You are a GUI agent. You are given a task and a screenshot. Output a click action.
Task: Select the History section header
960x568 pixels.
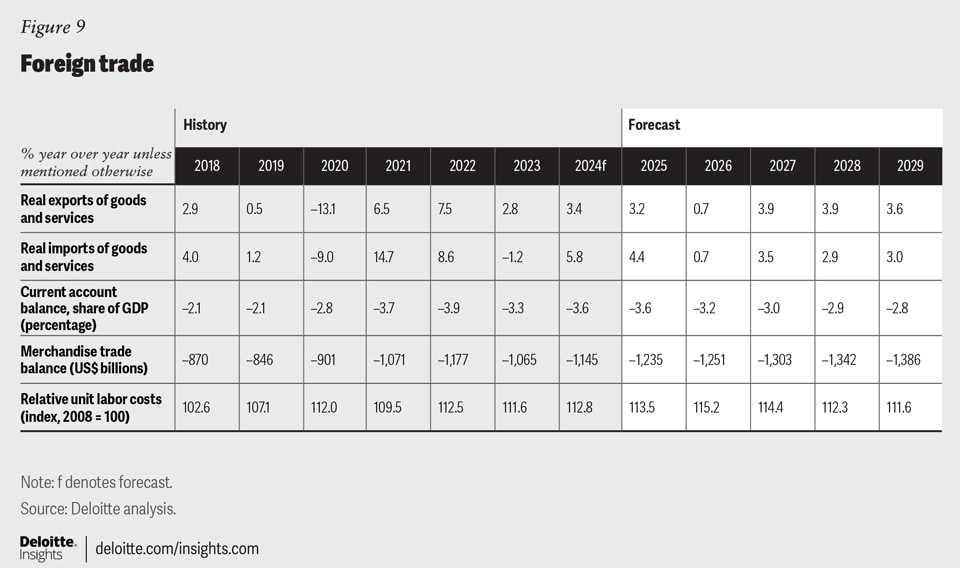[x=205, y=125]
